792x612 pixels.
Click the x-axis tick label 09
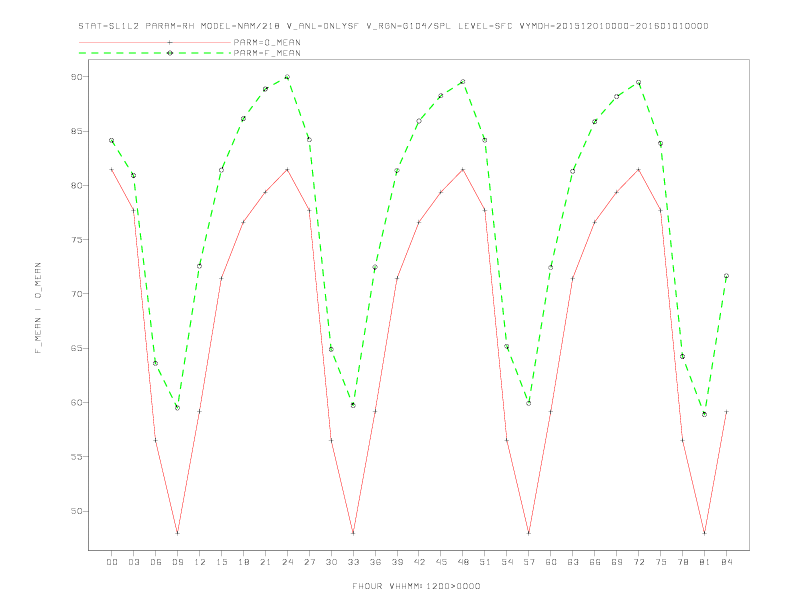[x=178, y=562]
